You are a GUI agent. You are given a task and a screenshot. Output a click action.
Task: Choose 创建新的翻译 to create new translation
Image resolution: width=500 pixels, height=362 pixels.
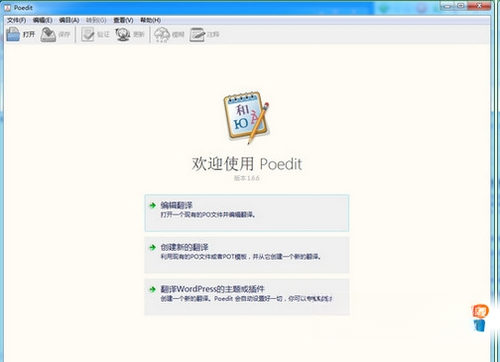coord(247,255)
